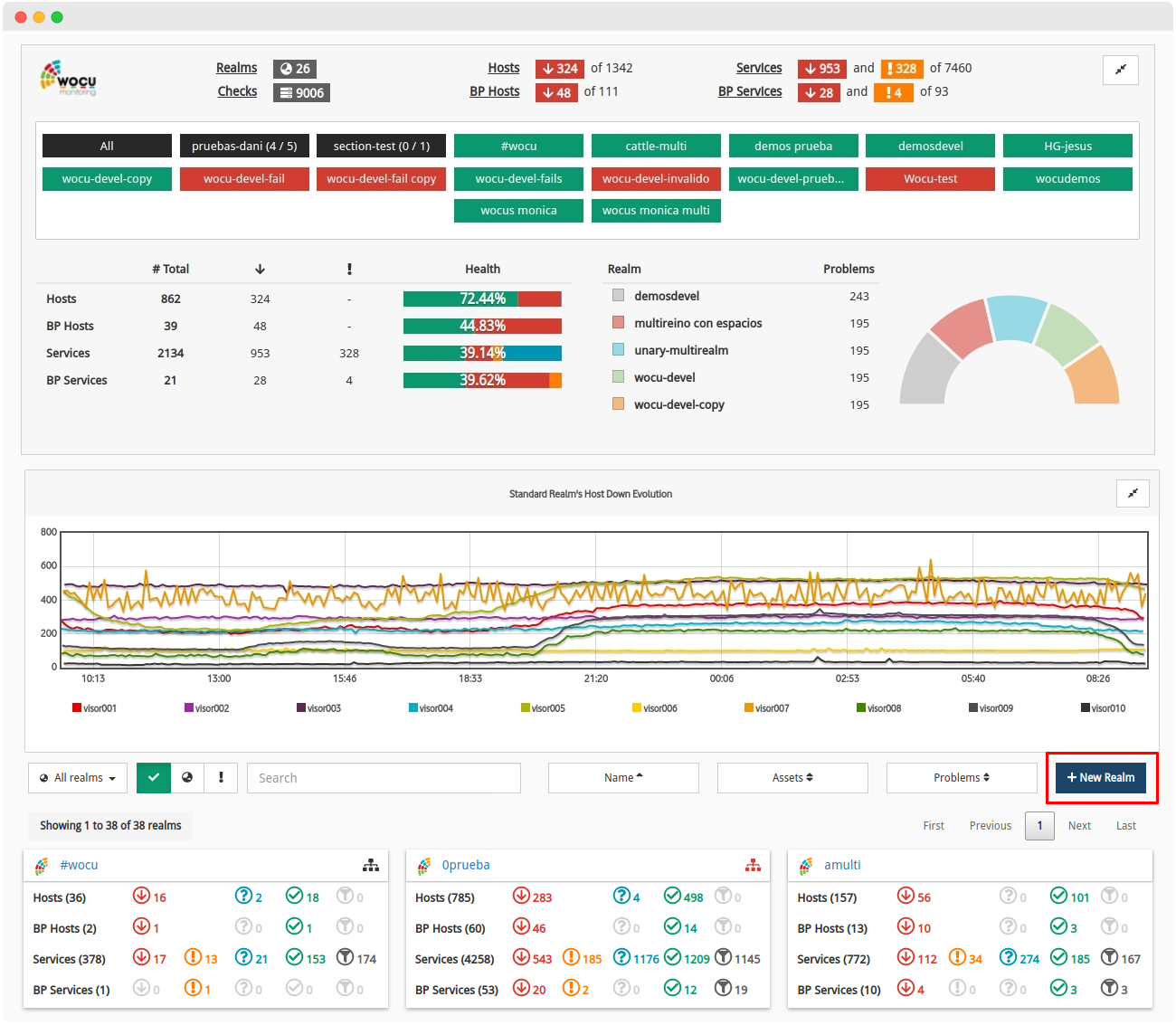Click the New Realm button
This screenshot has height=1025, width=1176.
click(x=1101, y=778)
